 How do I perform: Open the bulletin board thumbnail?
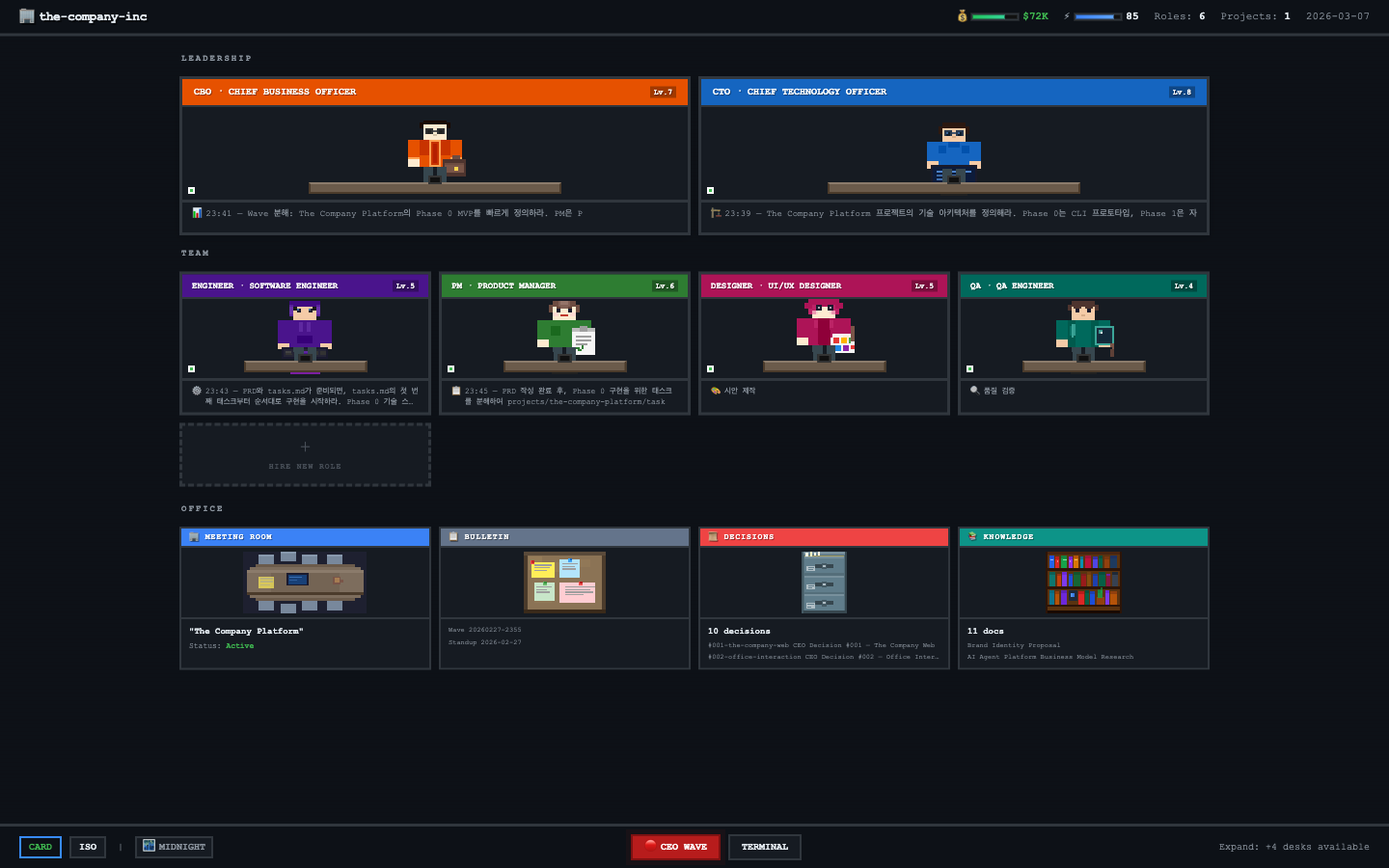point(564,582)
